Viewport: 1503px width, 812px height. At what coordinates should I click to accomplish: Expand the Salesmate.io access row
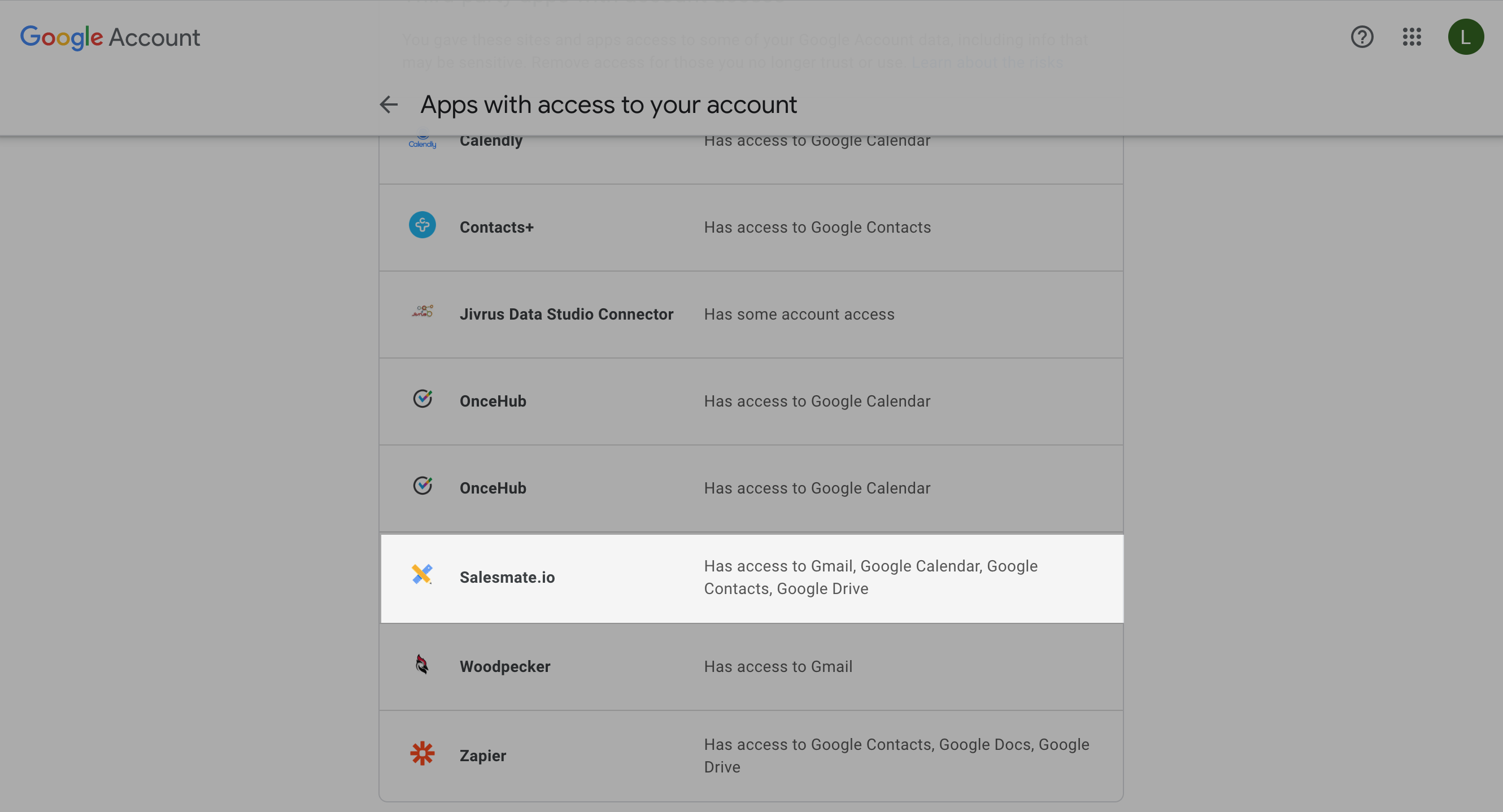click(751, 578)
